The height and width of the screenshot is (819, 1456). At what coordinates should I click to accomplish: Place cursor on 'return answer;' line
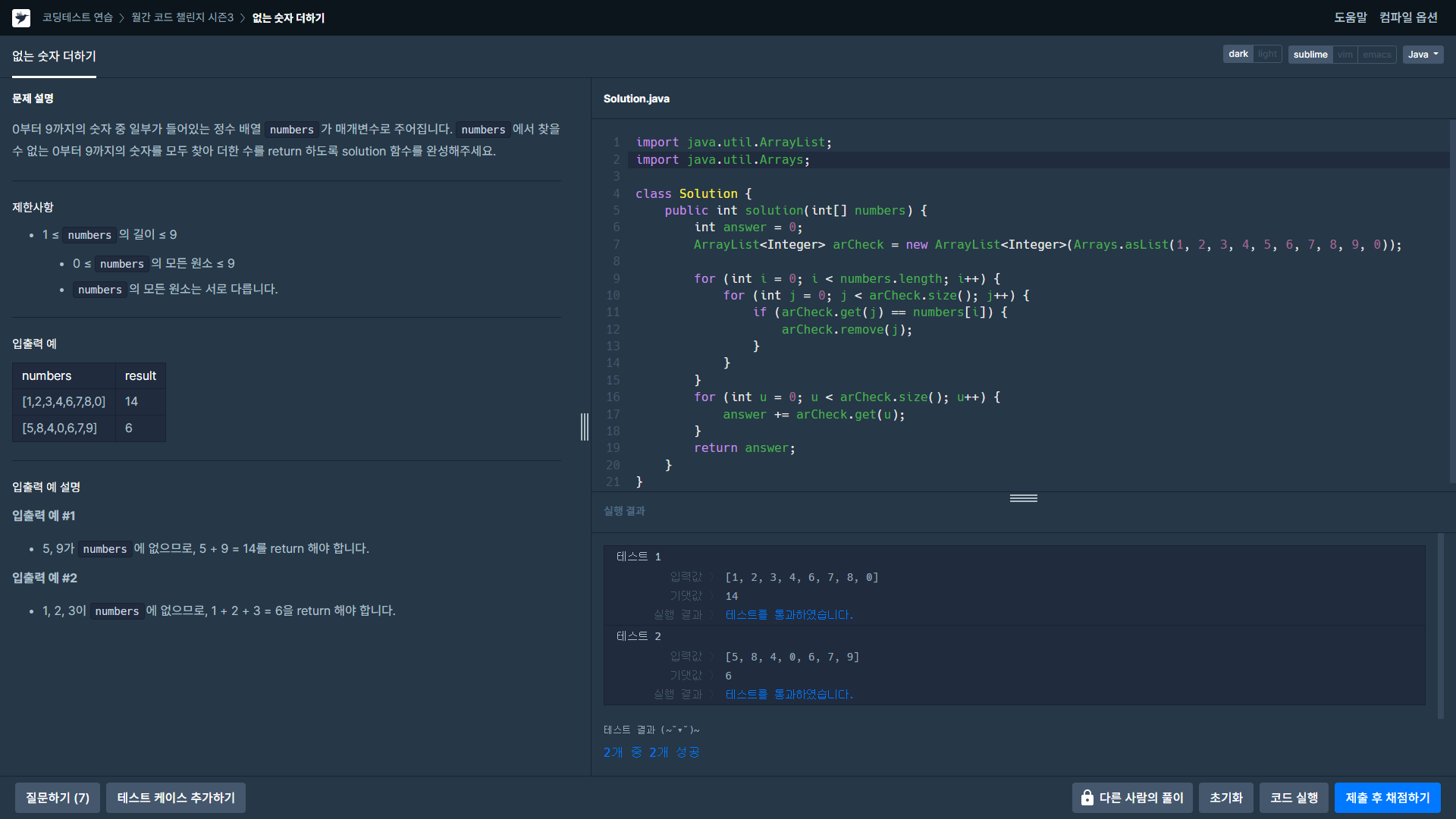pyautogui.click(x=744, y=448)
